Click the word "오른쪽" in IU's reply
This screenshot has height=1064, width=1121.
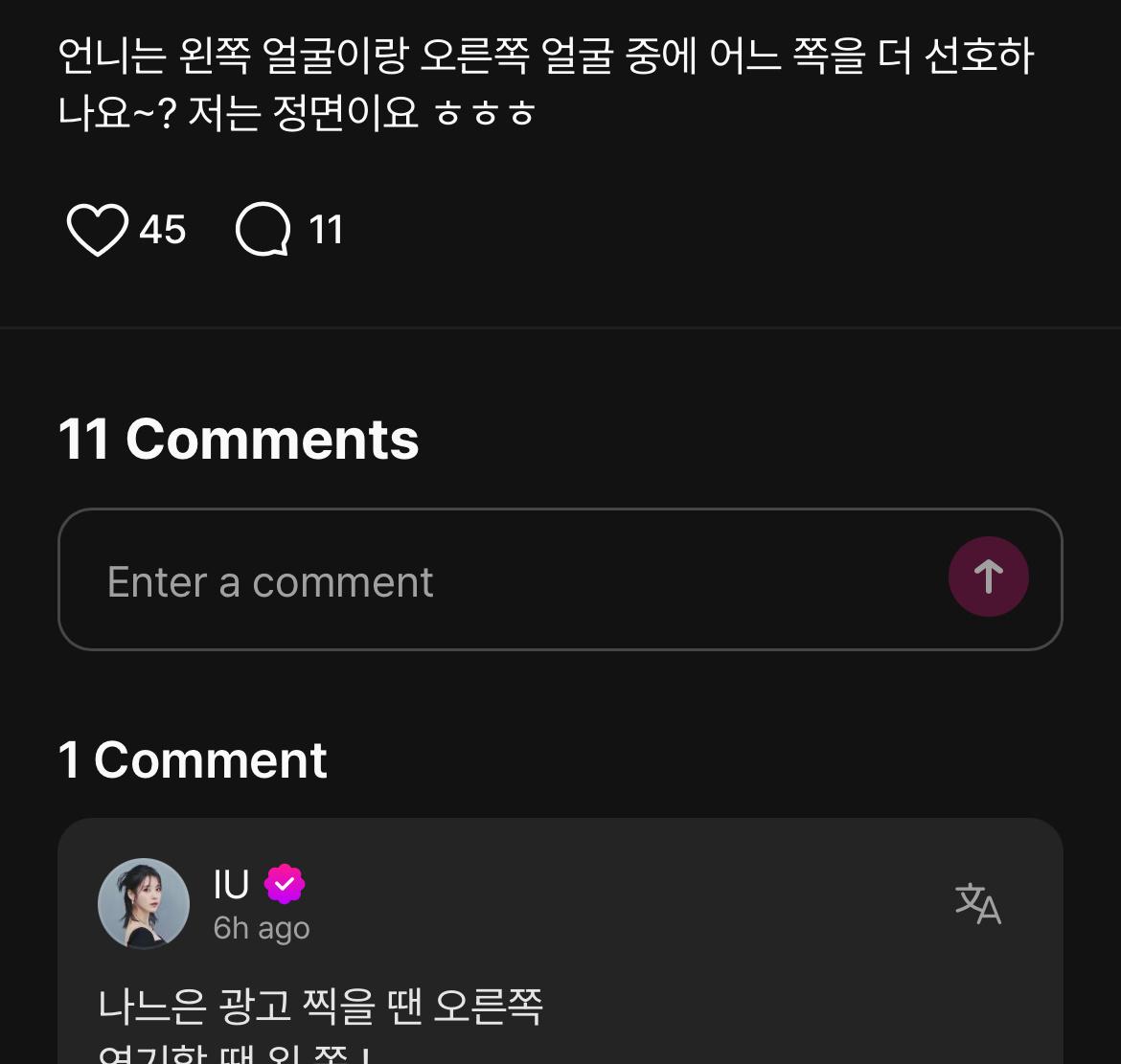[489, 1006]
